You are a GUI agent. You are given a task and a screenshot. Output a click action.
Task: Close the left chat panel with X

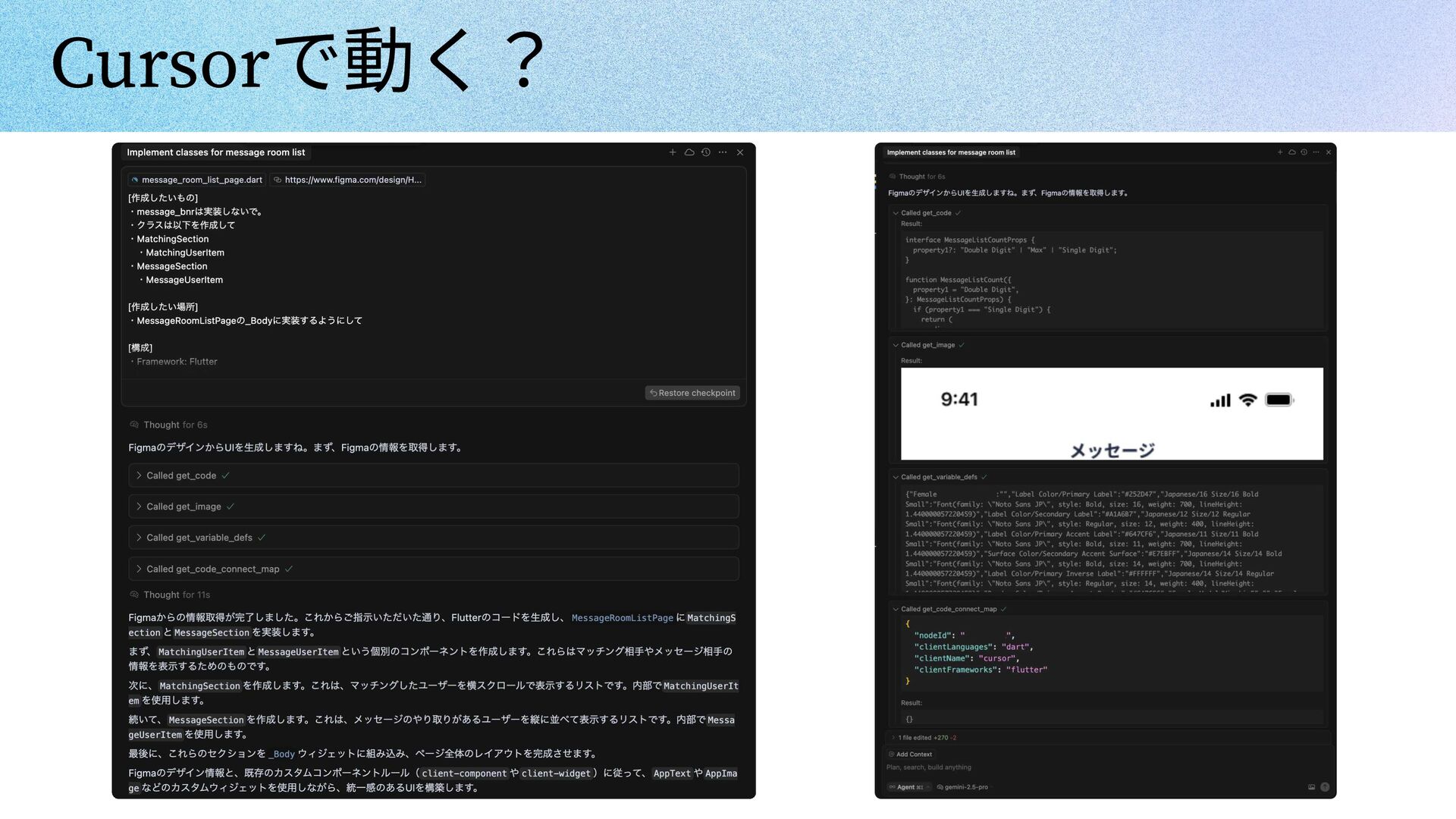click(x=740, y=152)
